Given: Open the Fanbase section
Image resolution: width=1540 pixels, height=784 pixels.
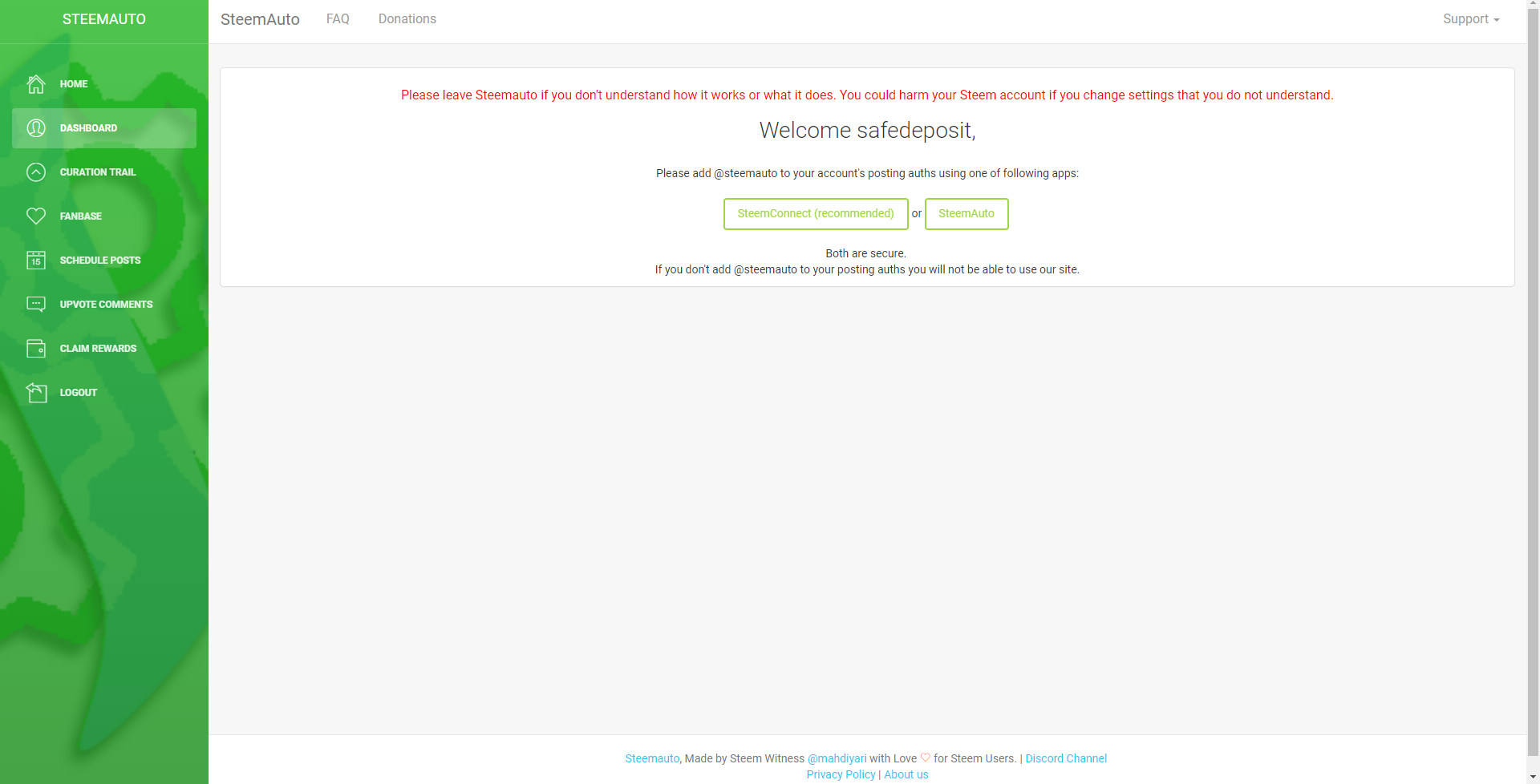Looking at the screenshot, I should pyautogui.click(x=104, y=216).
